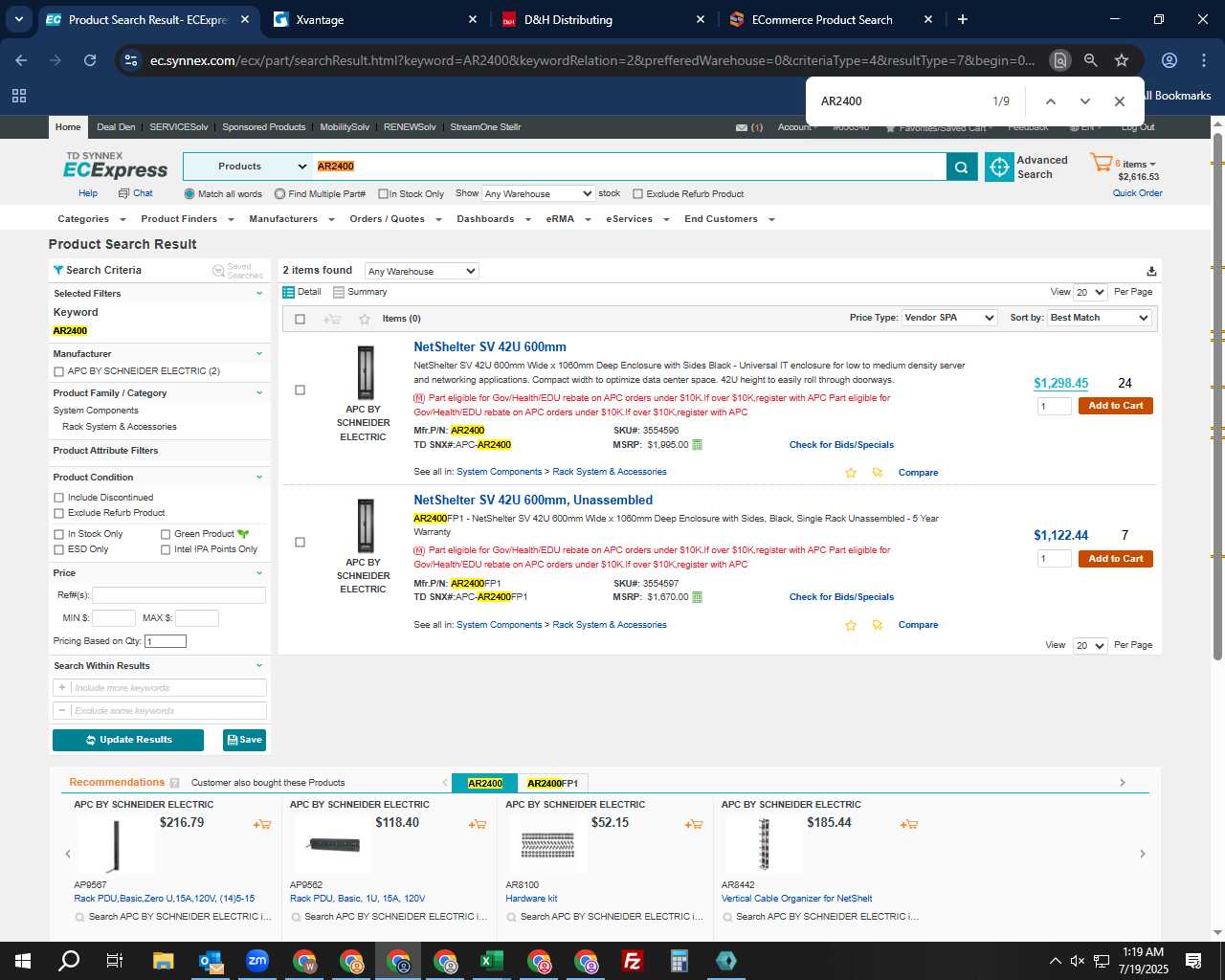
Task: Bookmark this page with the star icon
Action: [x=1122, y=60]
